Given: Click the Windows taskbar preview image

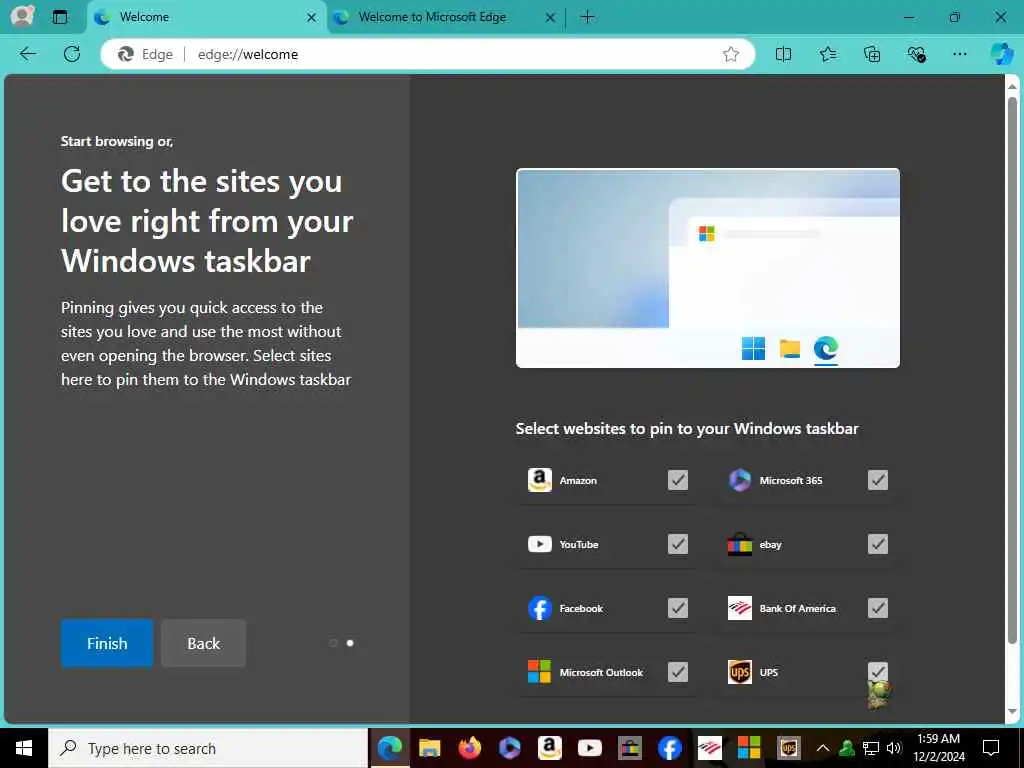Looking at the screenshot, I should tap(708, 268).
